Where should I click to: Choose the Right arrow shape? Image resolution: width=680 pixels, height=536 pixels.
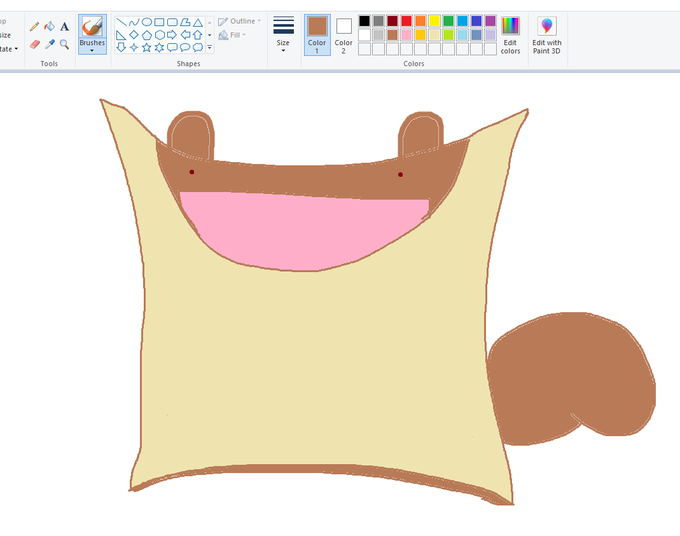coord(172,35)
